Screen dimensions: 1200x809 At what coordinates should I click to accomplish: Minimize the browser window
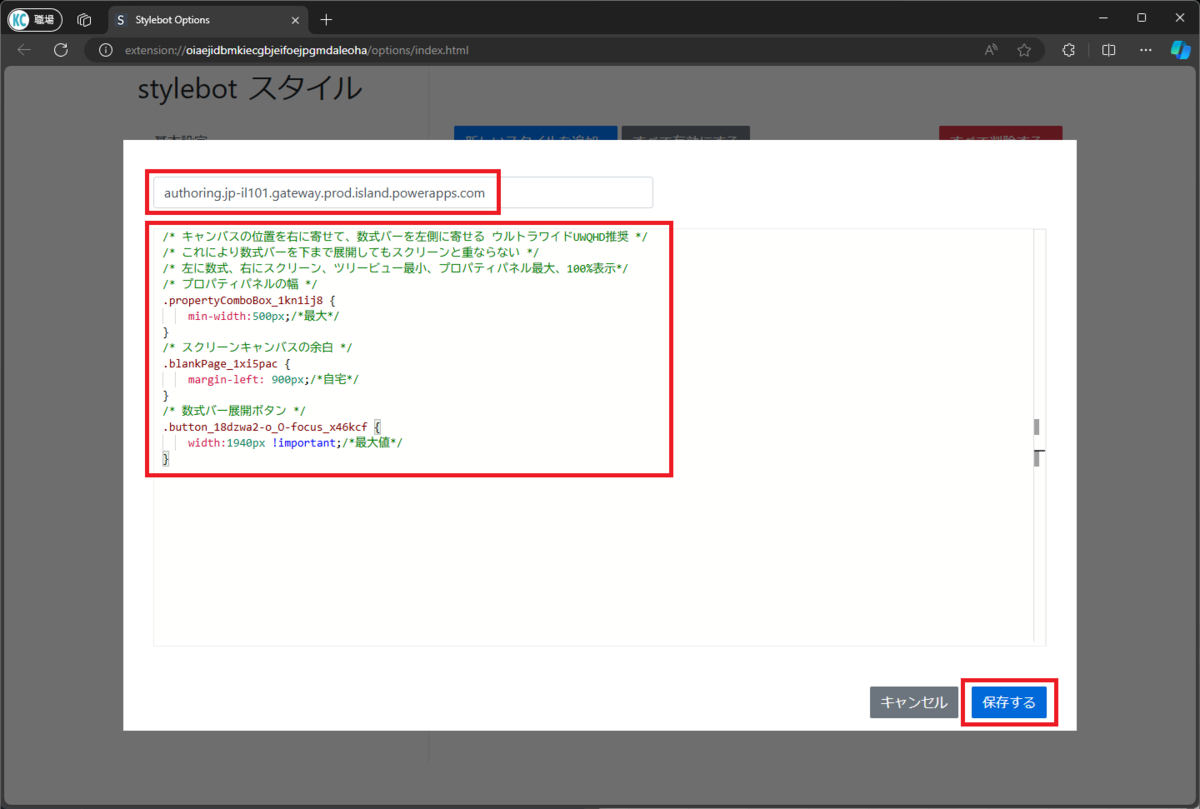point(1103,18)
